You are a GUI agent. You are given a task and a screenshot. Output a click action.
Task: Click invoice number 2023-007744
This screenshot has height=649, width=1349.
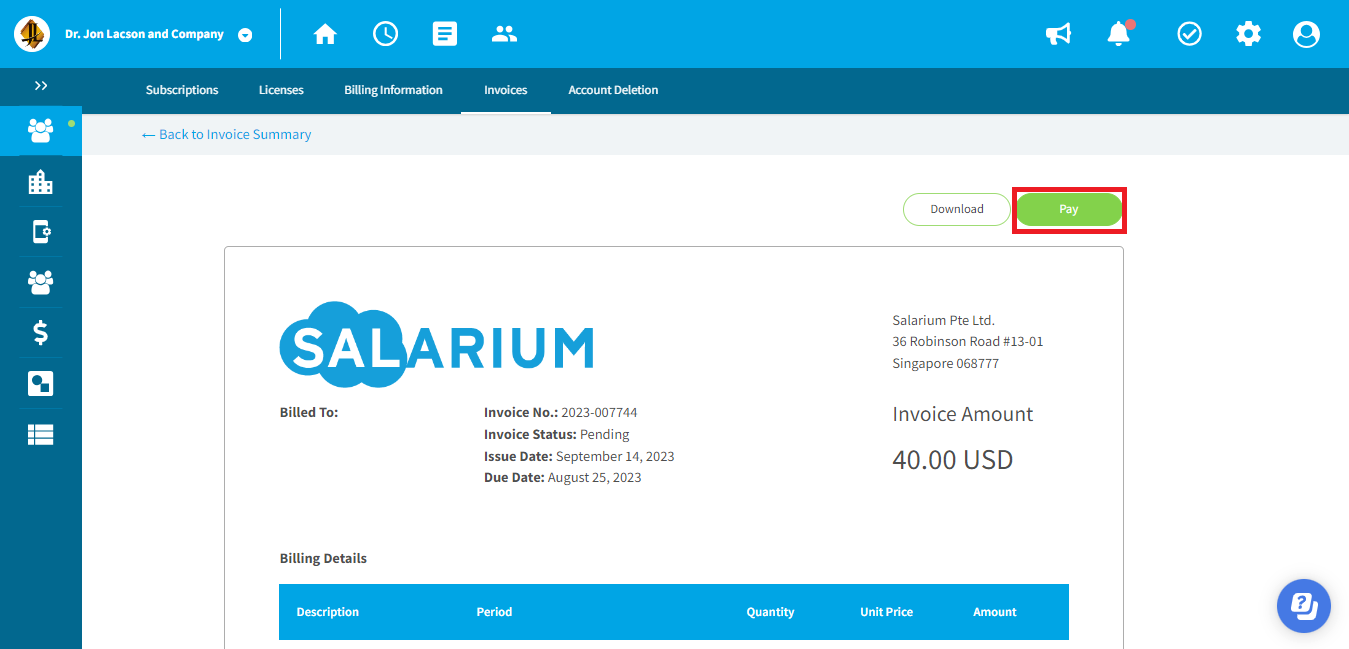(599, 412)
